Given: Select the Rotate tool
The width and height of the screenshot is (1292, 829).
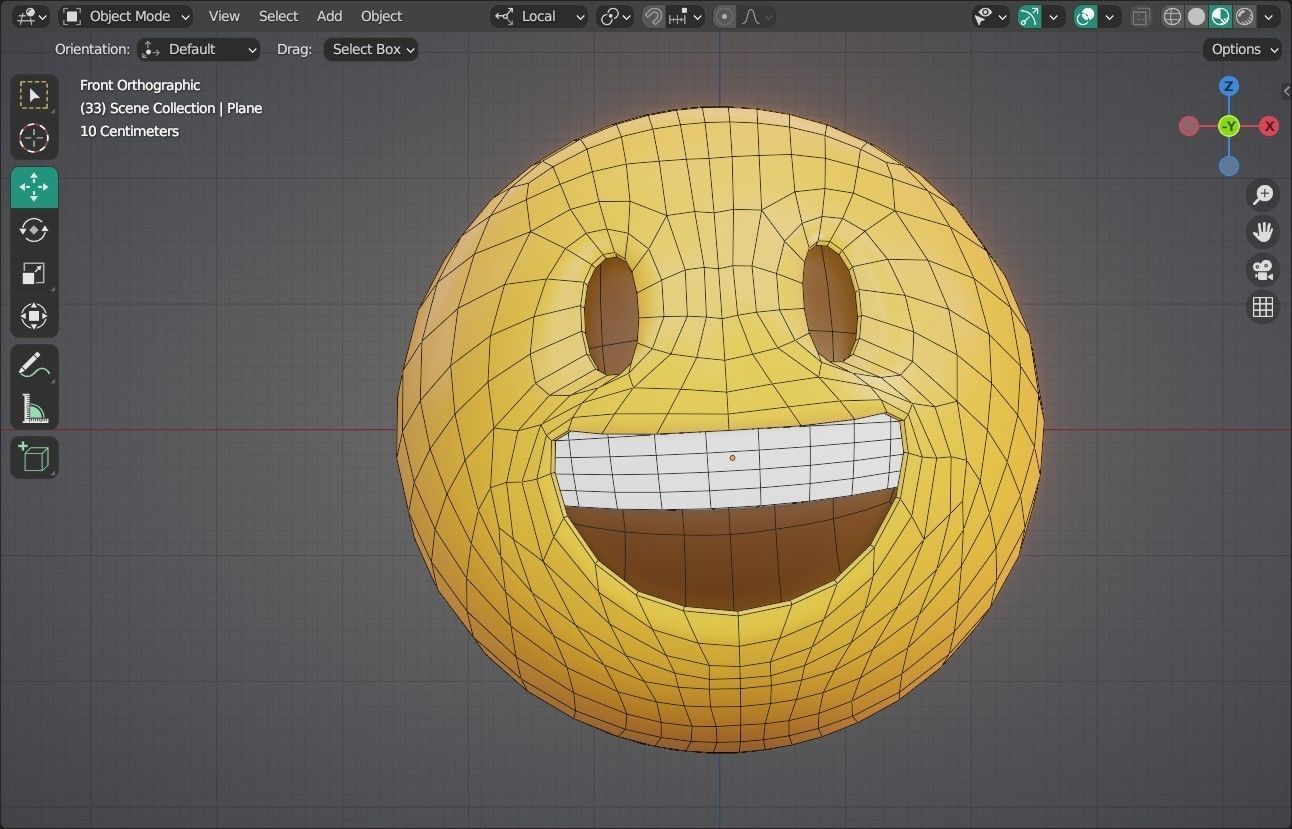Looking at the screenshot, I should pos(34,230).
